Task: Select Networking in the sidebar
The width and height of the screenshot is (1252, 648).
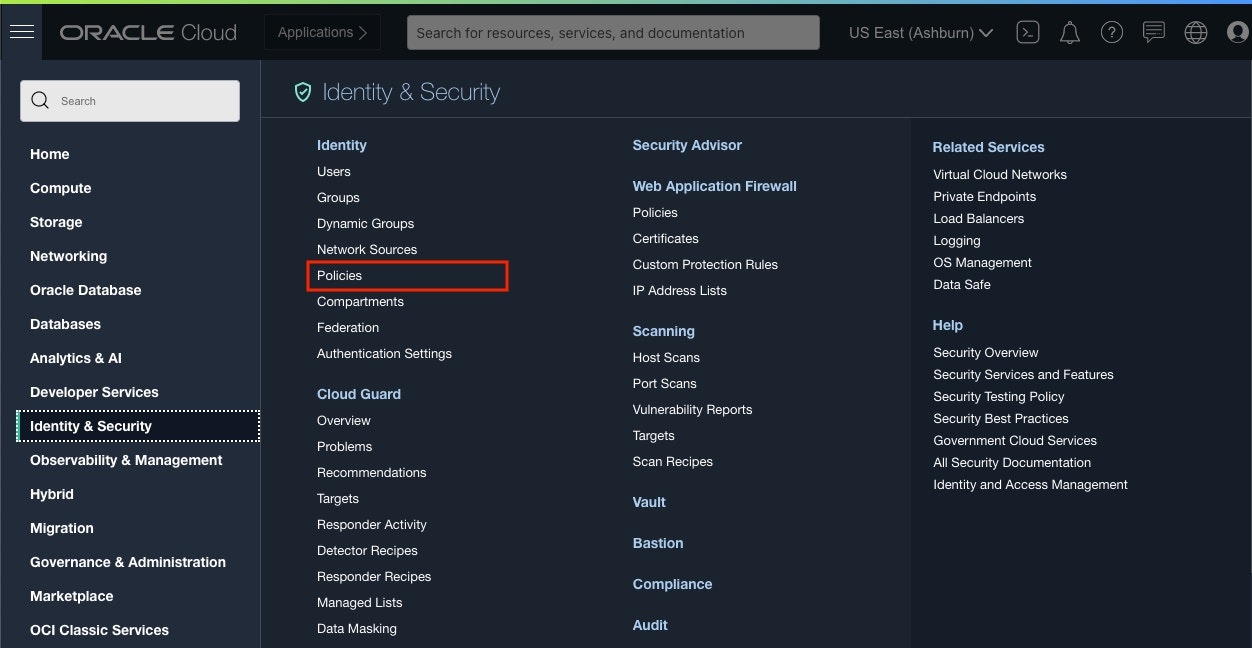Action: tap(68, 256)
